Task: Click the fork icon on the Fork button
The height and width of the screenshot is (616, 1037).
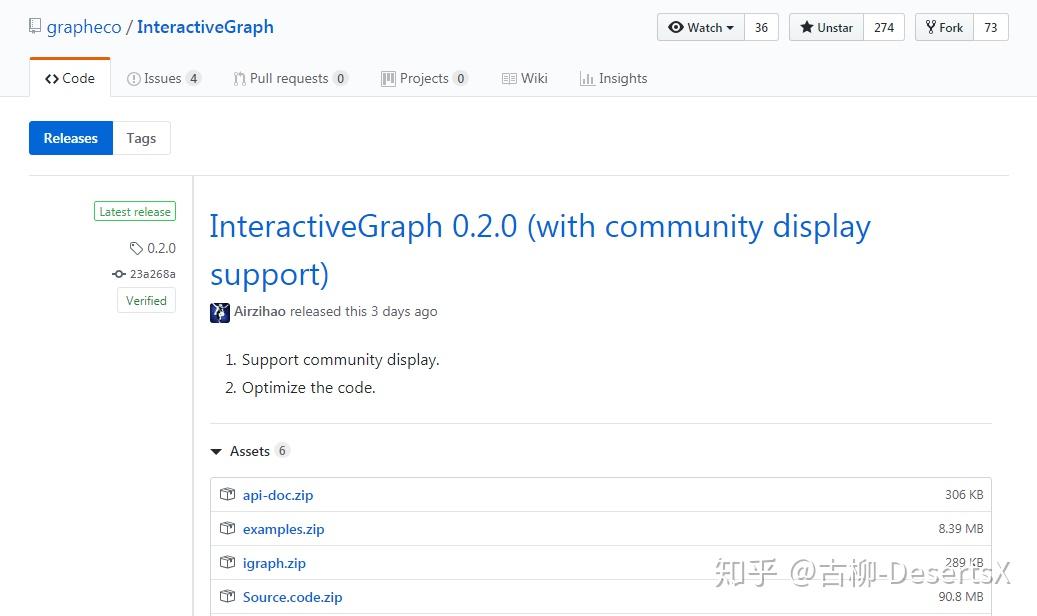Action: (931, 27)
